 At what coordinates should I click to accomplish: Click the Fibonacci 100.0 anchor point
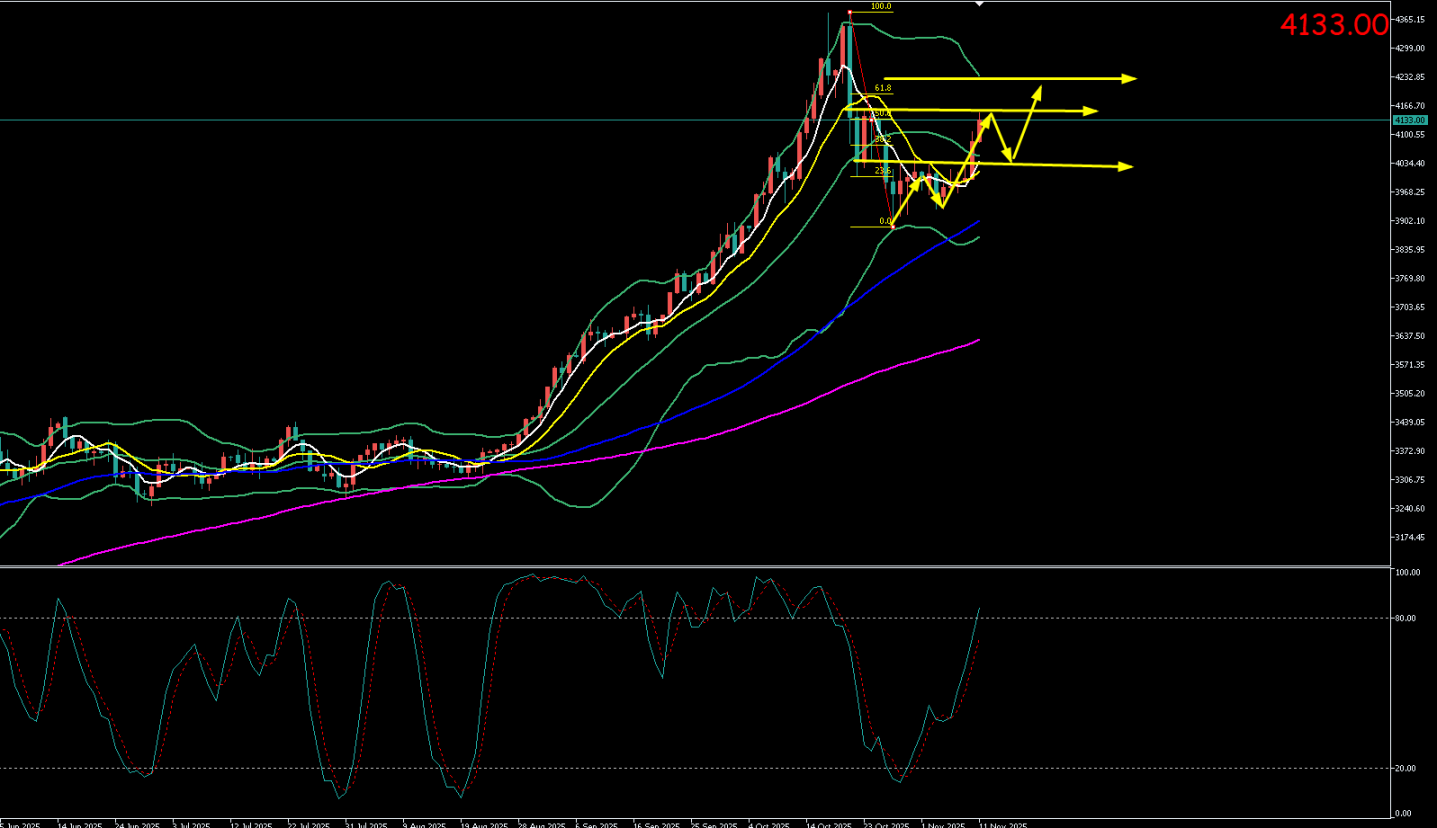pyautogui.click(x=849, y=12)
